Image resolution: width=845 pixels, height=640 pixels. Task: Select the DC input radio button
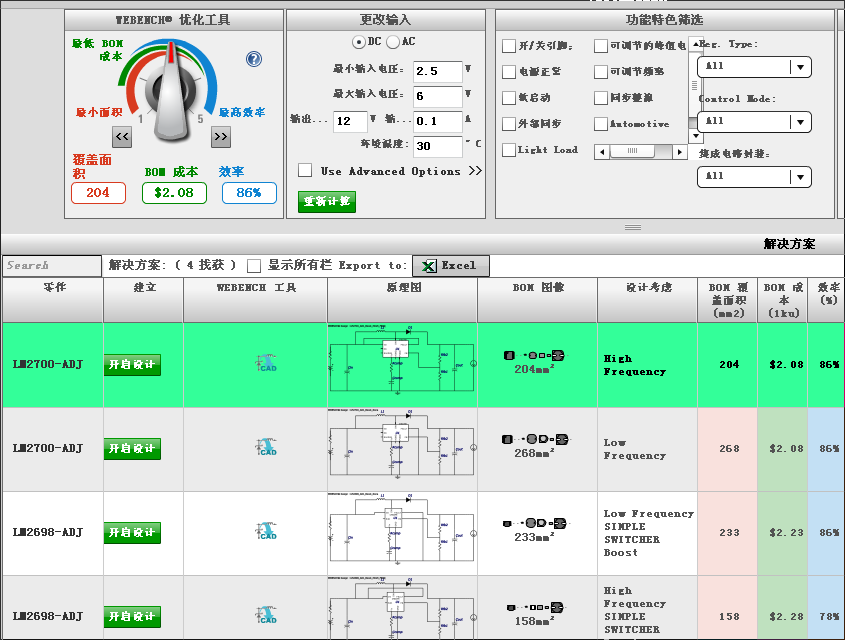click(x=358, y=41)
